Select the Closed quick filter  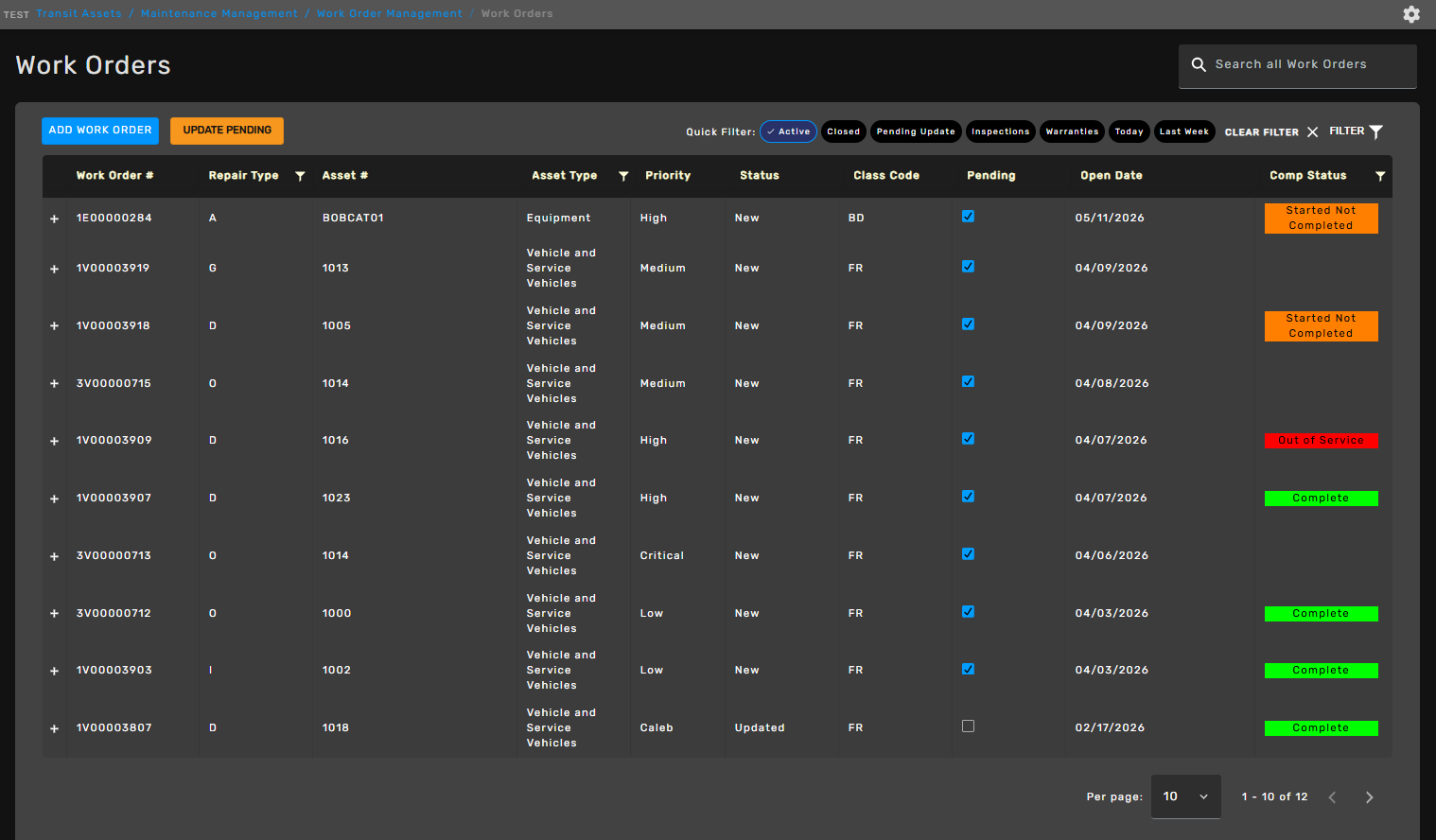click(844, 131)
